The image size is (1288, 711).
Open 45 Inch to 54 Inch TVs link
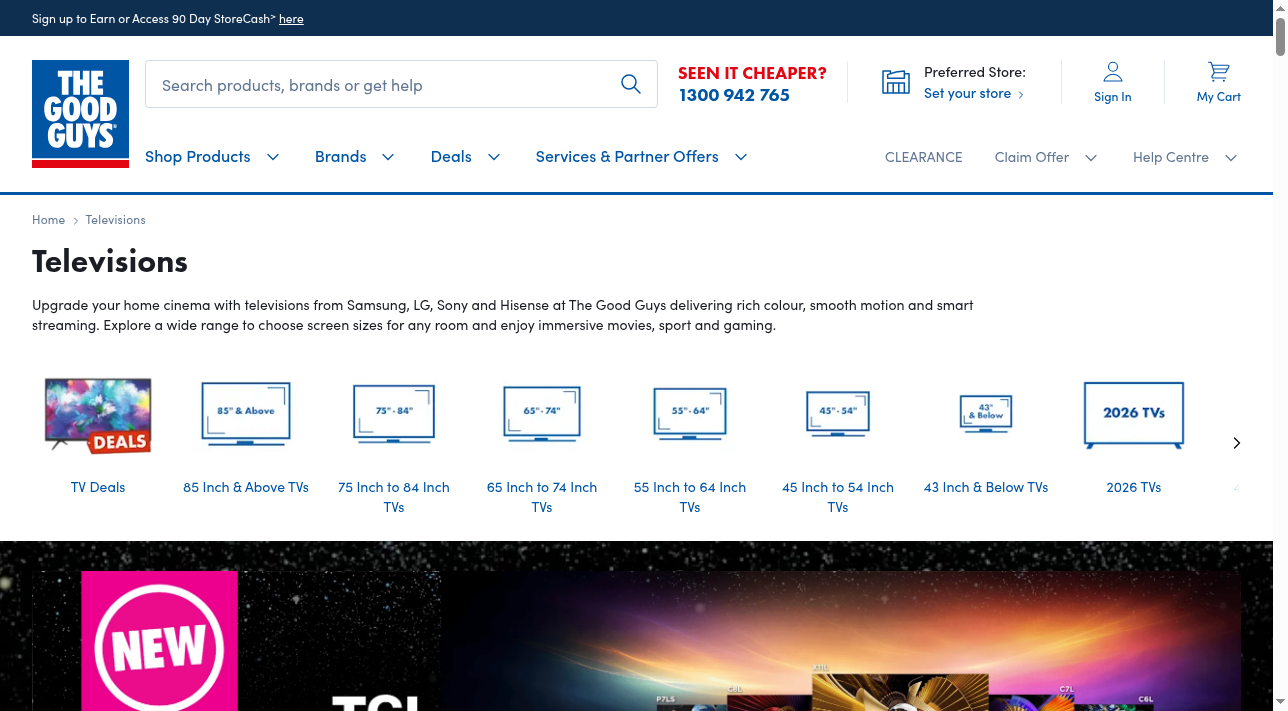coord(838,497)
